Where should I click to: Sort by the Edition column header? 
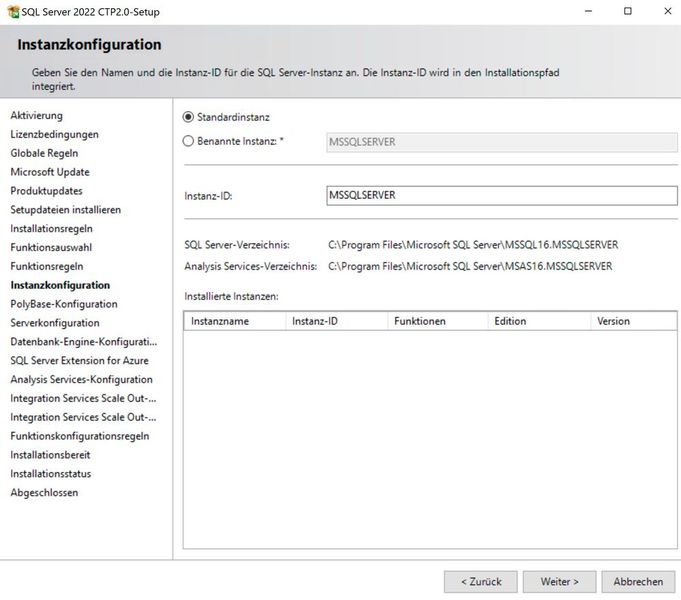(540, 321)
